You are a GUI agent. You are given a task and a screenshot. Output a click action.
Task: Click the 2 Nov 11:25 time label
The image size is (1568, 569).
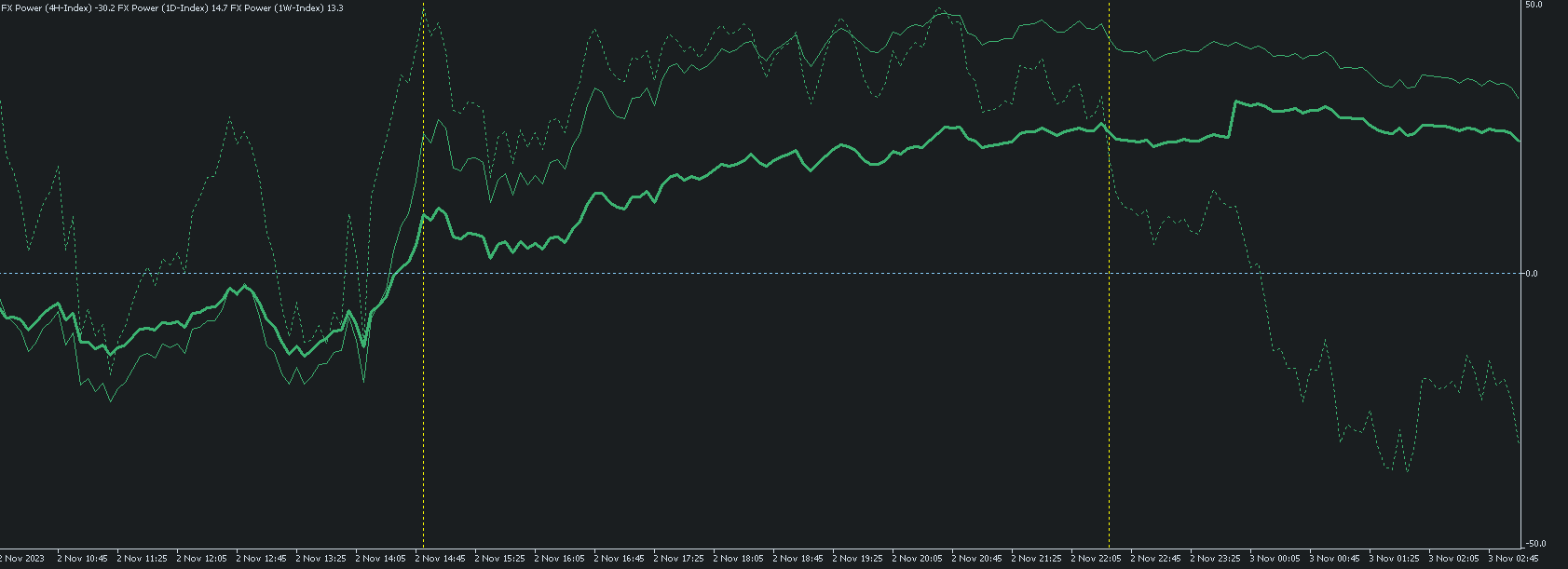coord(142,559)
